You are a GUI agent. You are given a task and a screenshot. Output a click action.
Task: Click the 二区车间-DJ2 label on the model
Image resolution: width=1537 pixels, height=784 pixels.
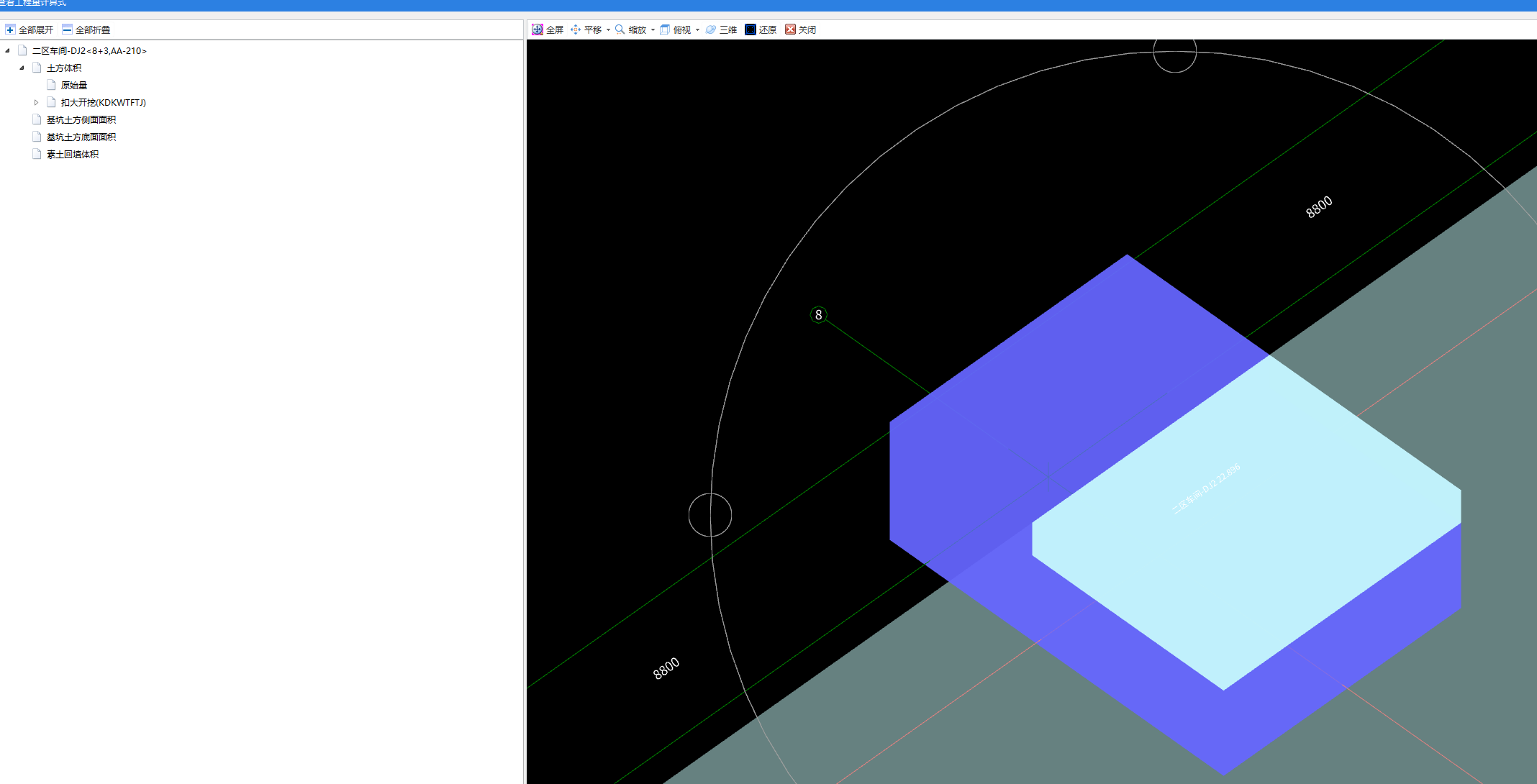point(1206,489)
